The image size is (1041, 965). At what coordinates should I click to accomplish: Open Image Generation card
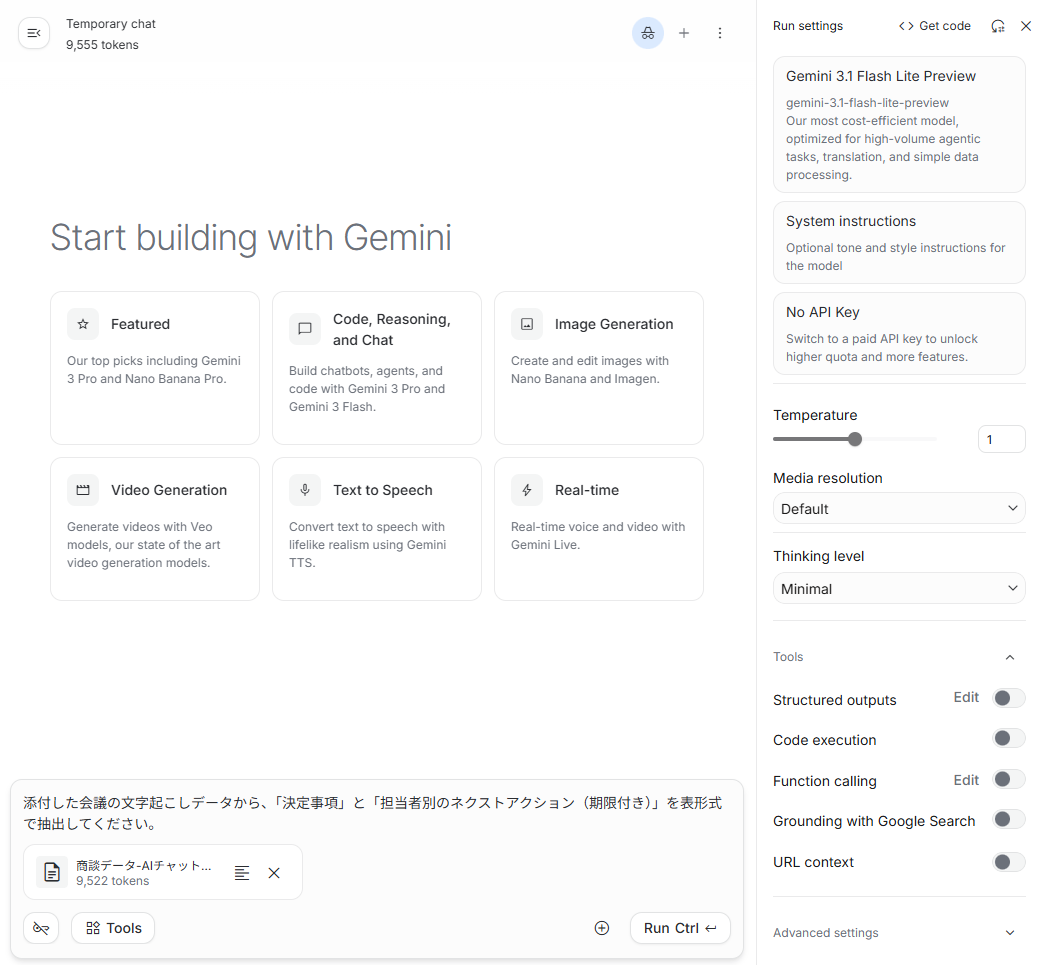coord(599,368)
